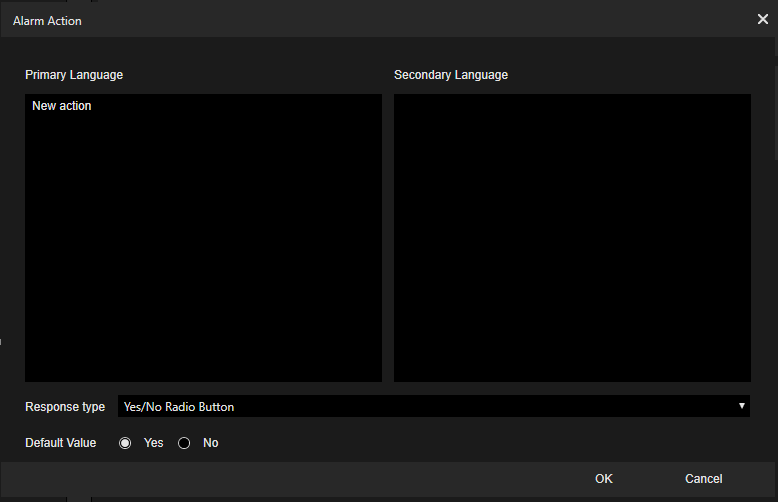Click the Primary Language label
This screenshot has height=502, width=778.
[x=74, y=75]
